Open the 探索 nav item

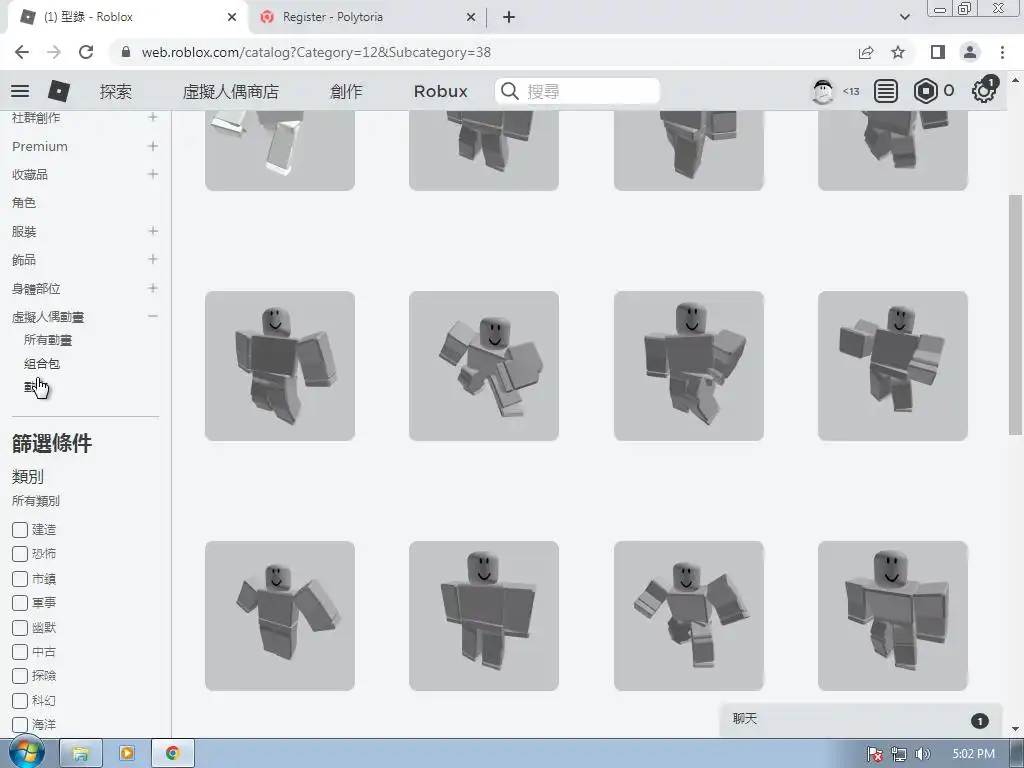(x=116, y=91)
